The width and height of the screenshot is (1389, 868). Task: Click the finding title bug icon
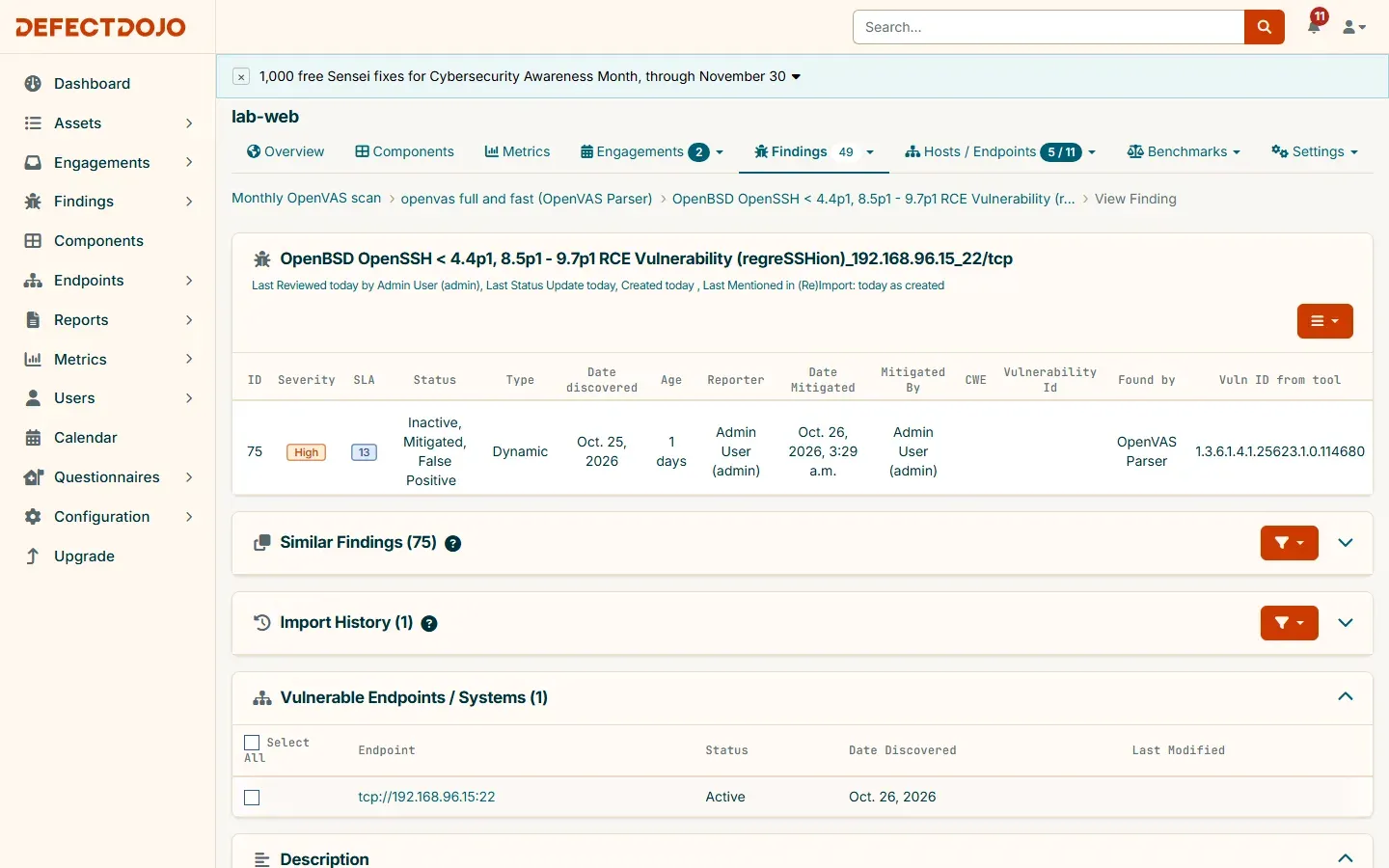click(261, 259)
